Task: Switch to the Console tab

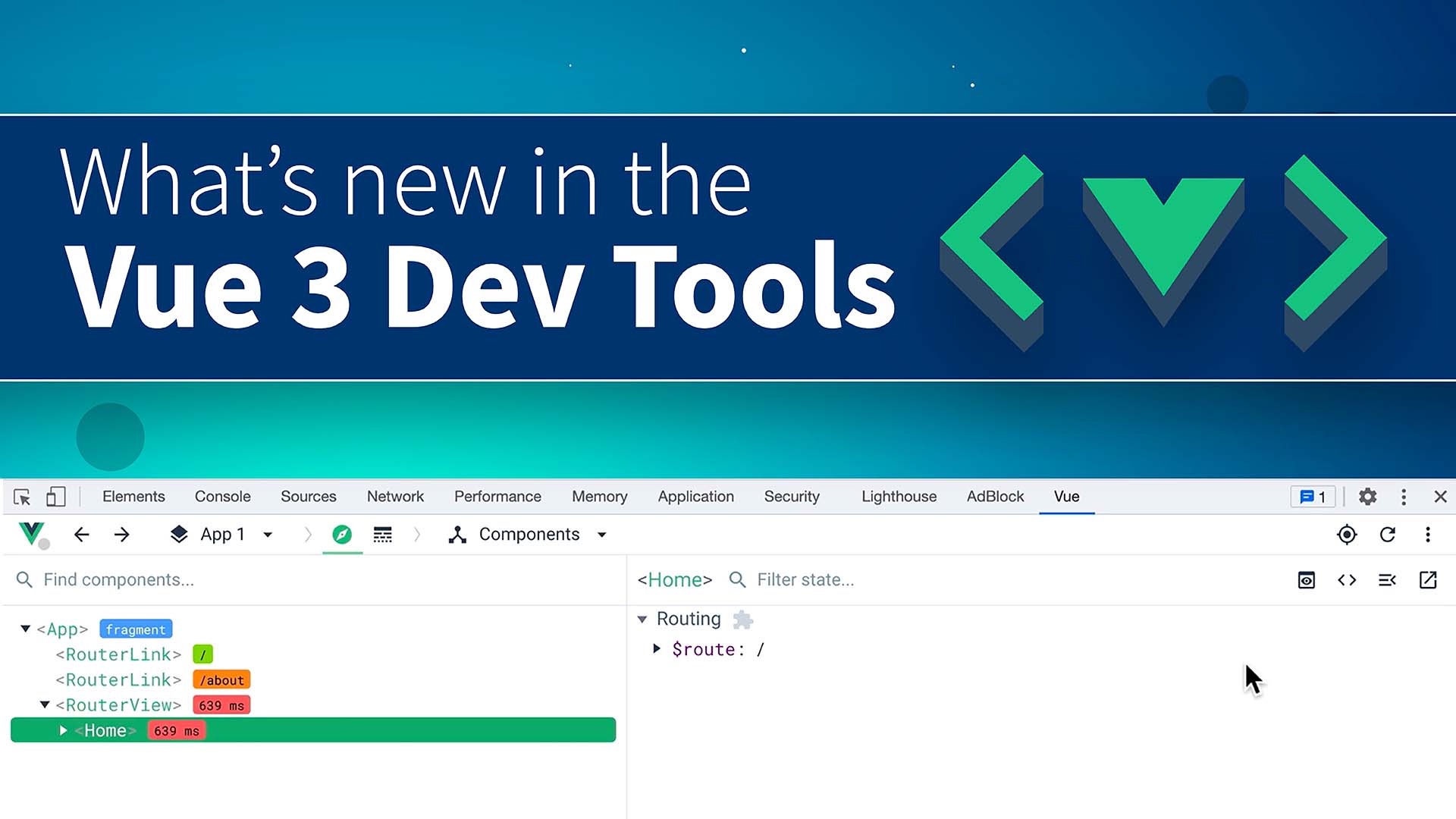Action: click(x=222, y=497)
